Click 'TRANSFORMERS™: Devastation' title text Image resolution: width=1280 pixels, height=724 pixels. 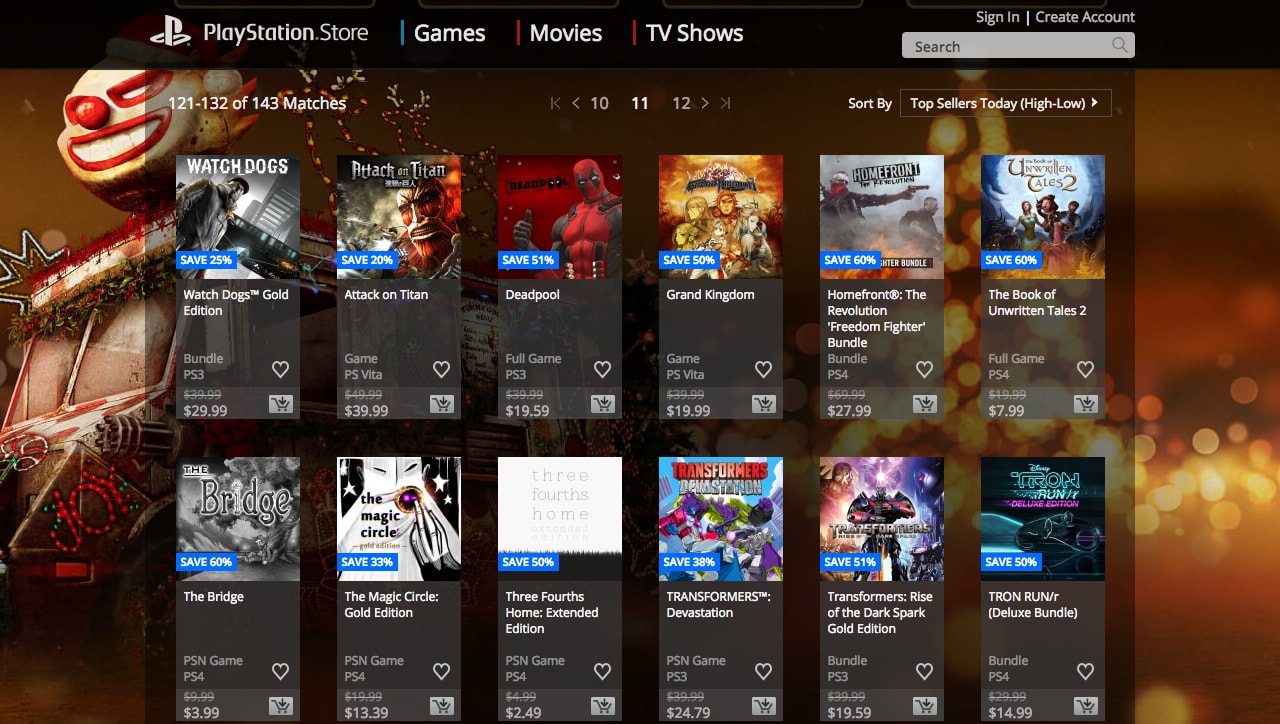718,604
